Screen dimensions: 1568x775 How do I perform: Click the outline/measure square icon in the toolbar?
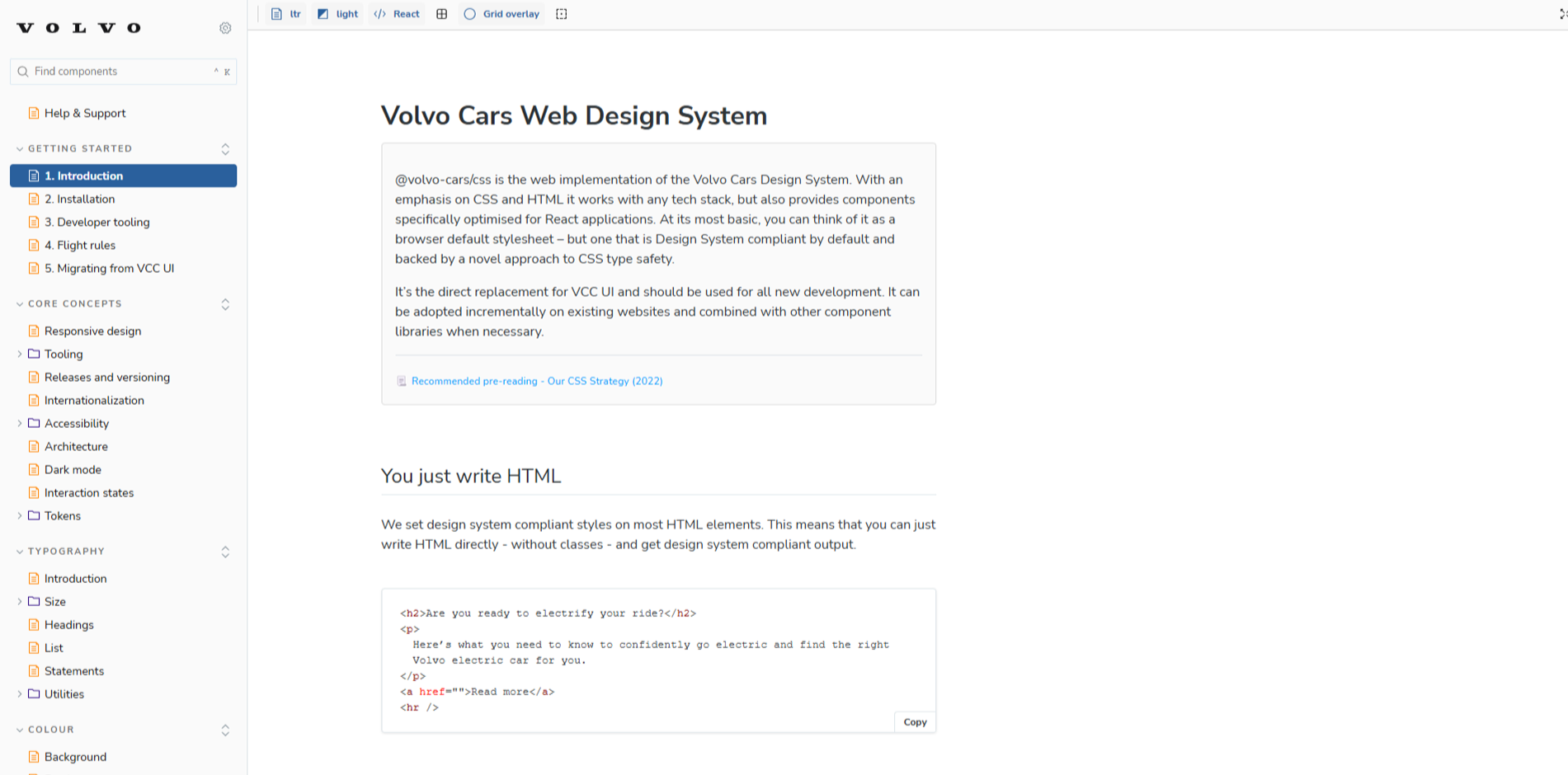[x=562, y=14]
